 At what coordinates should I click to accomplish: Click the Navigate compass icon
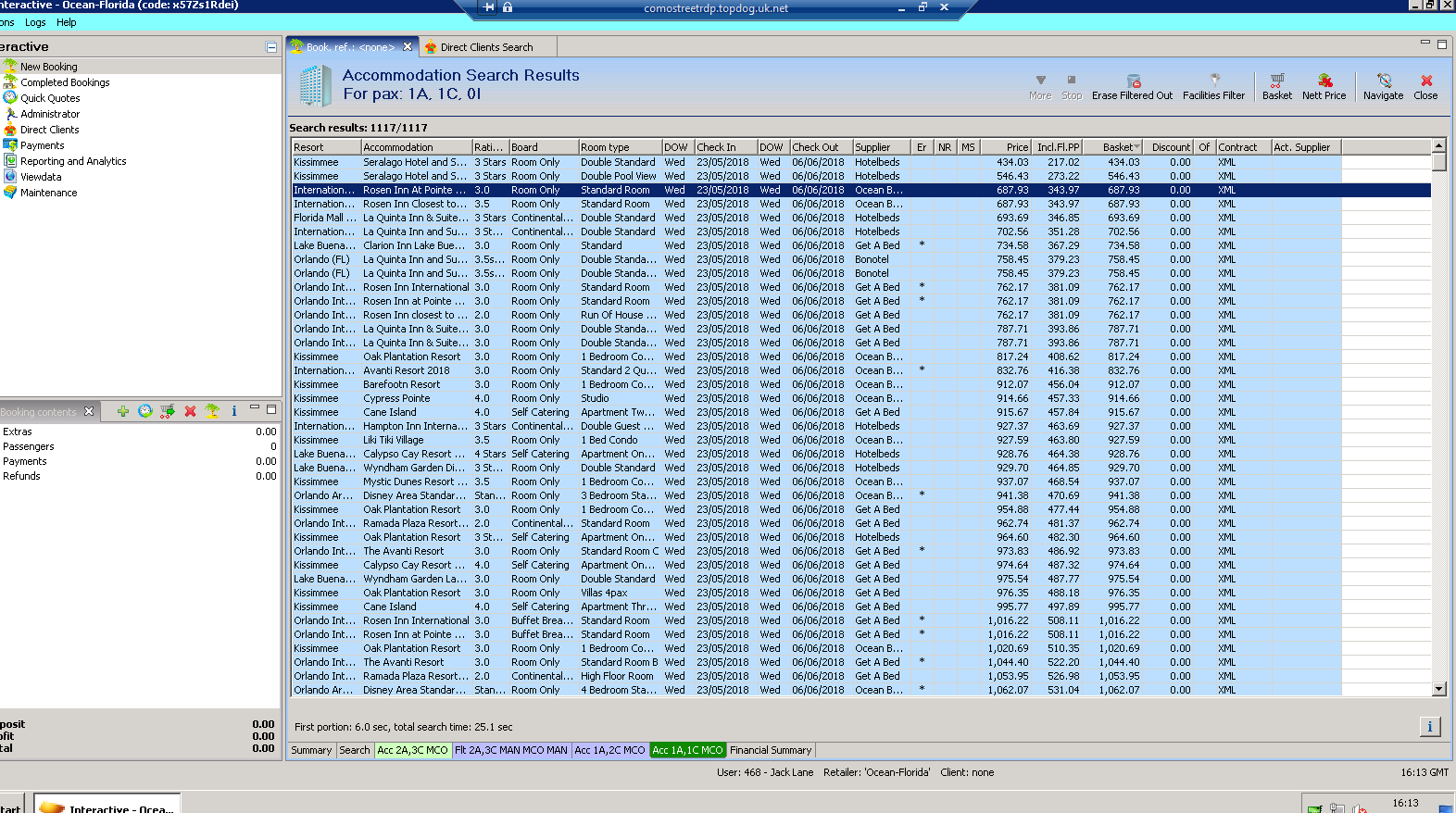pos(1384,81)
